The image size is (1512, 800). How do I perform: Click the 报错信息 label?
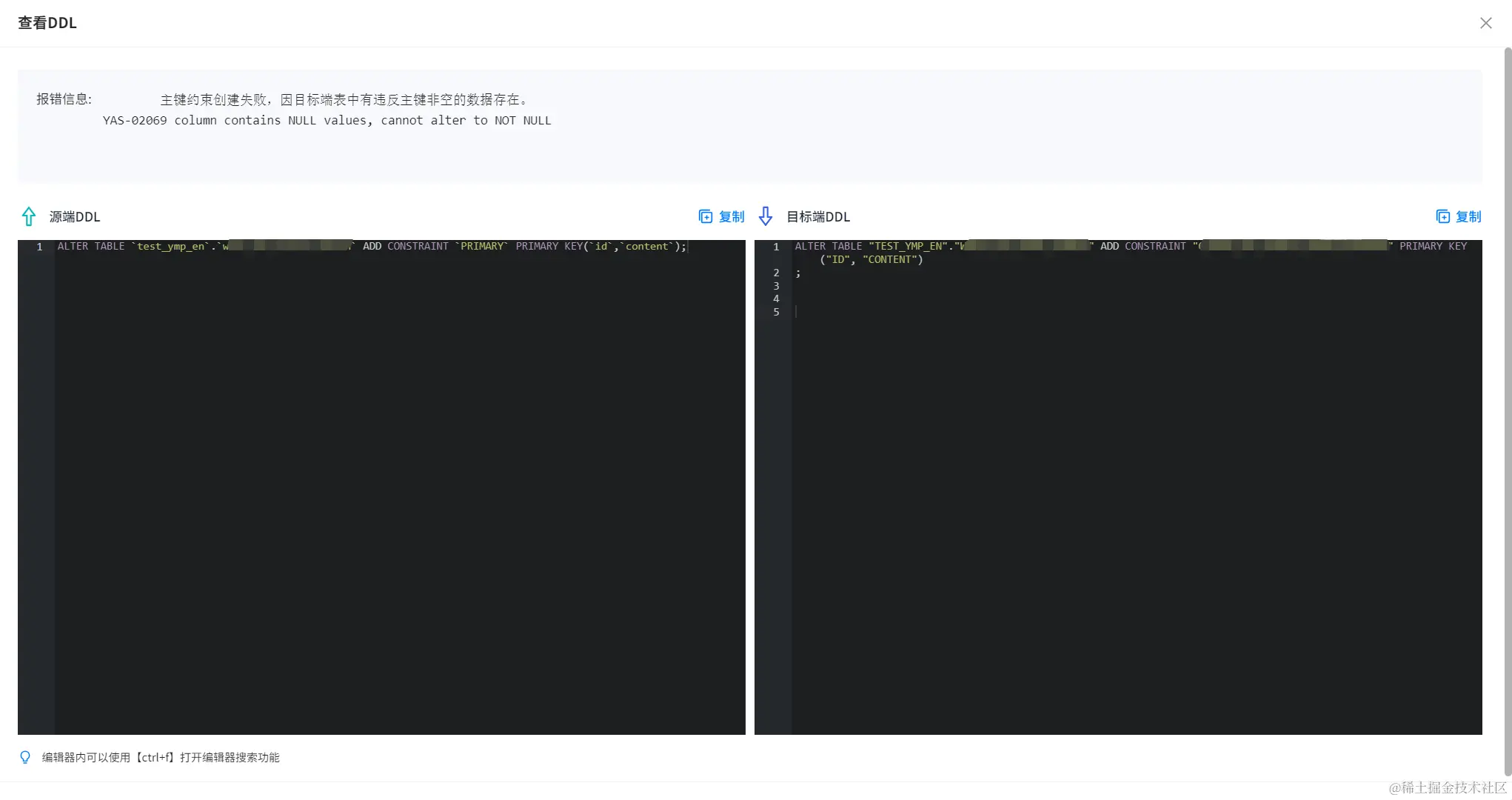pos(64,99)
